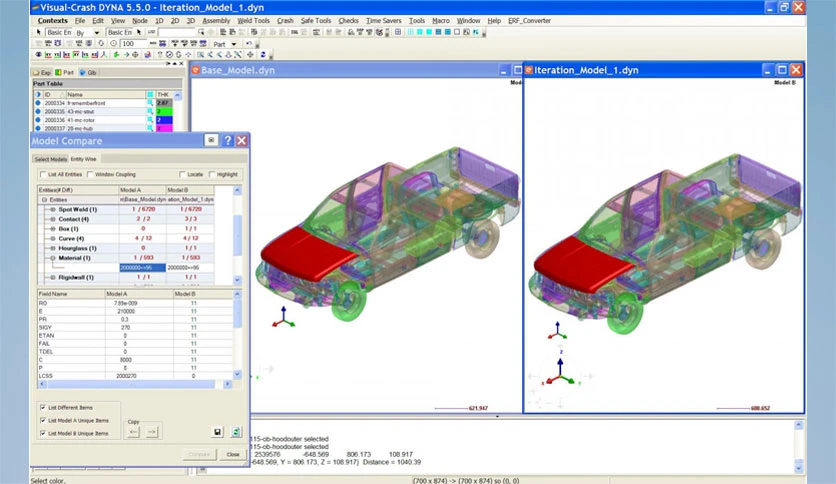Click the blue circular arrows icon ending view toolbar

[262, 54]
